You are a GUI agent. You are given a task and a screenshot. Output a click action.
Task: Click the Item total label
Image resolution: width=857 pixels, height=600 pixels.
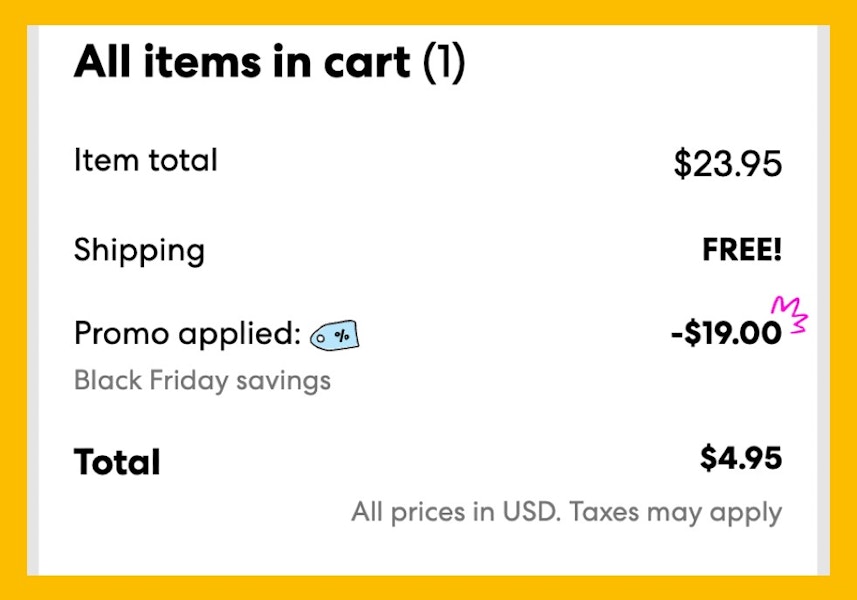tap(145, 160)
